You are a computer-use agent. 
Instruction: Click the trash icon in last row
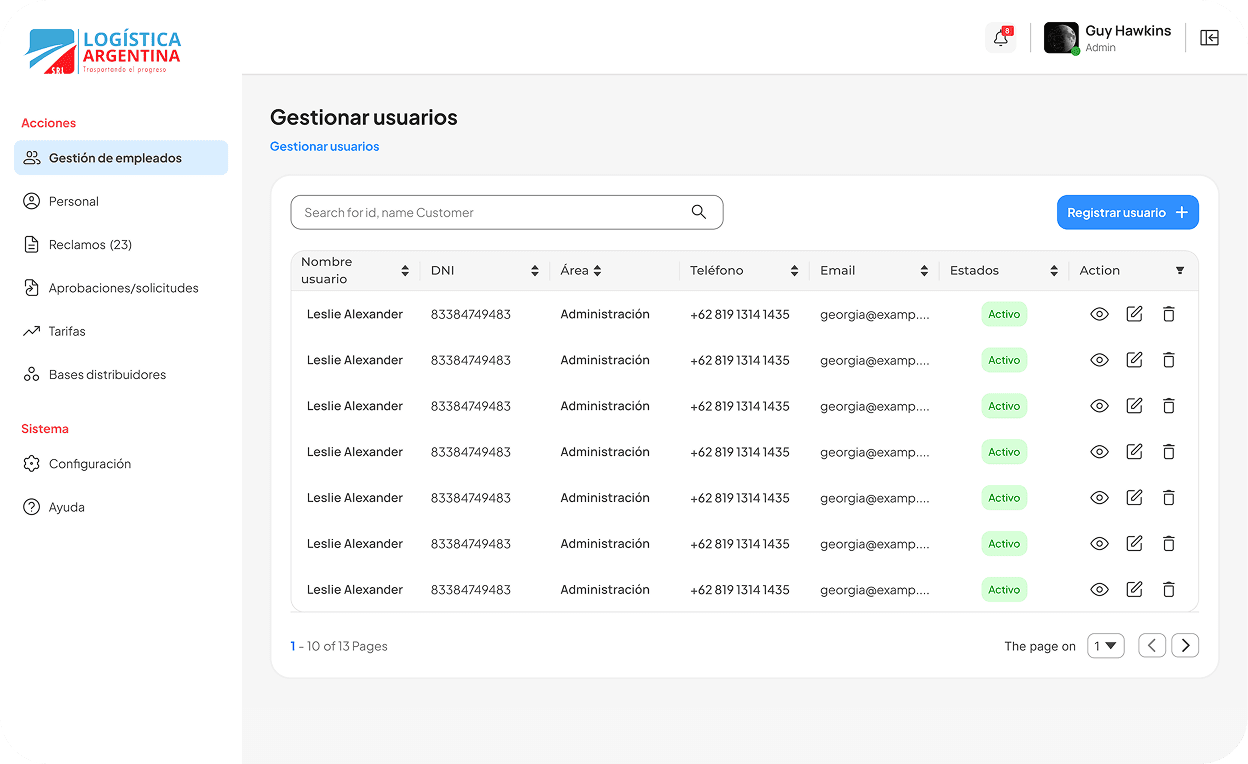(x=1168, y=590)
